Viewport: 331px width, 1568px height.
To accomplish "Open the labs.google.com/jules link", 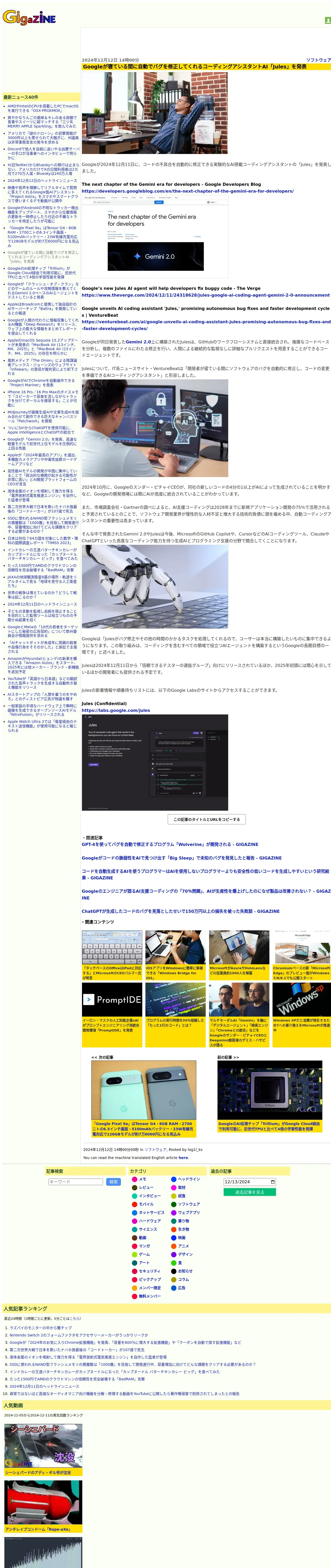I will (x=116, y=710).
